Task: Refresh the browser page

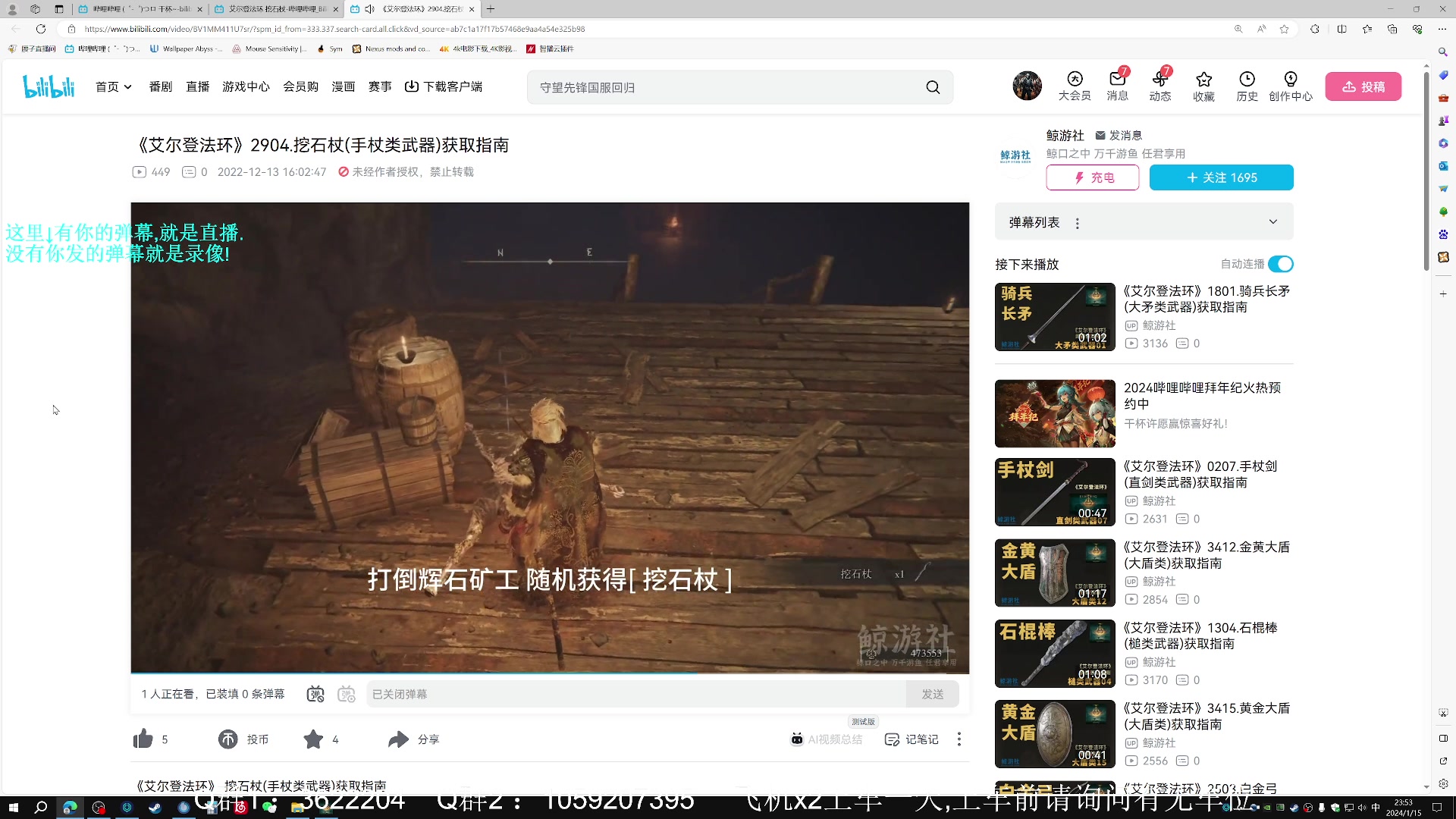Action: tap(41, 29)
